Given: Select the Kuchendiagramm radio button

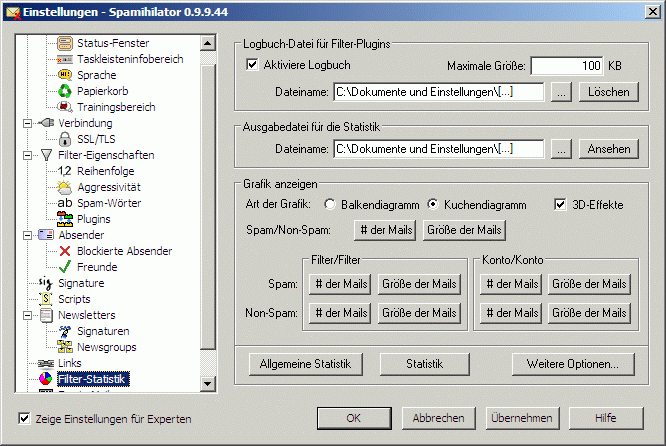Looking at the screenshot, I should (433, 204).
